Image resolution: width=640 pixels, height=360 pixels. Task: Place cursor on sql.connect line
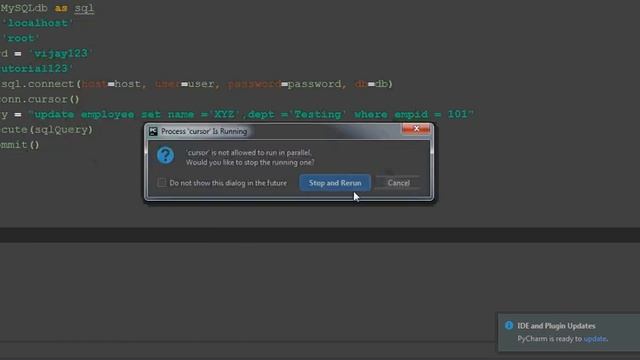pyautogui.click(x=196, y=84)
